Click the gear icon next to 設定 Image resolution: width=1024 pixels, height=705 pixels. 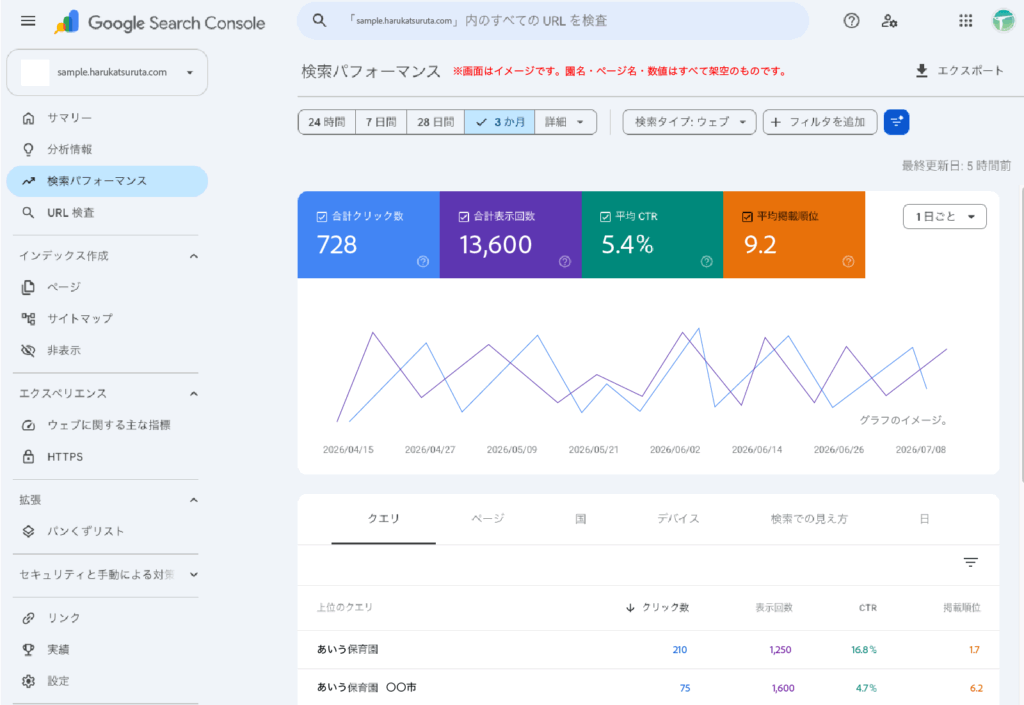pos(28,681)
